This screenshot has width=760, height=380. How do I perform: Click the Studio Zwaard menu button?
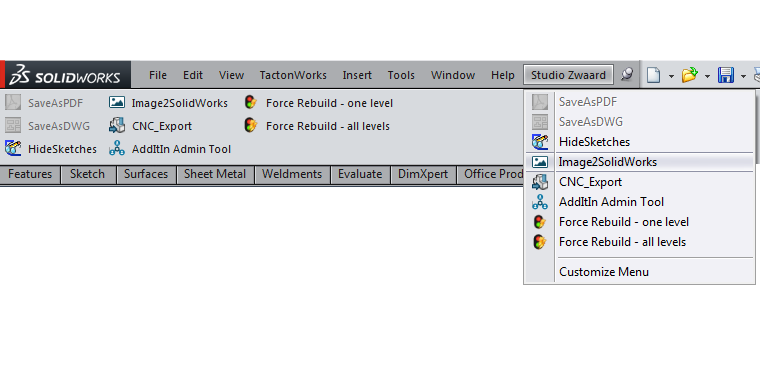click(x=568, y=75)
